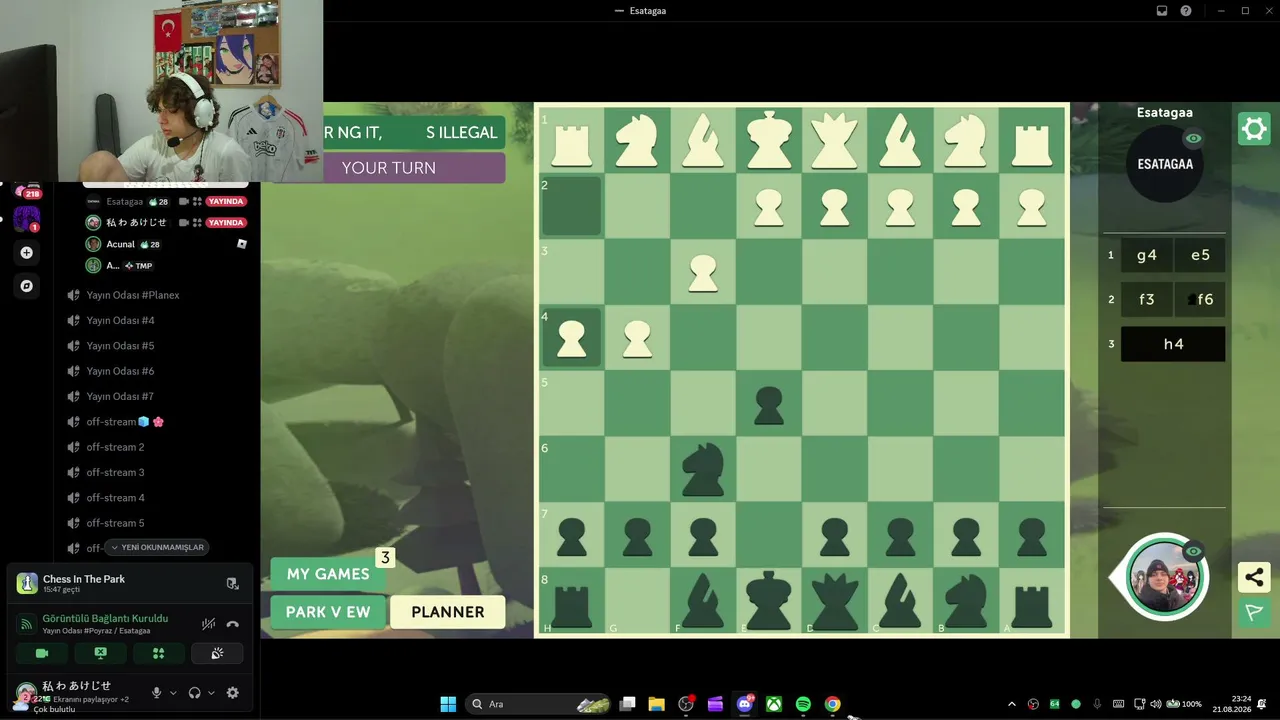Click "Yayın Odası #Poyraz / Esatagaa" connection text
Screen dimensions: 1280x720
(96, 631)
